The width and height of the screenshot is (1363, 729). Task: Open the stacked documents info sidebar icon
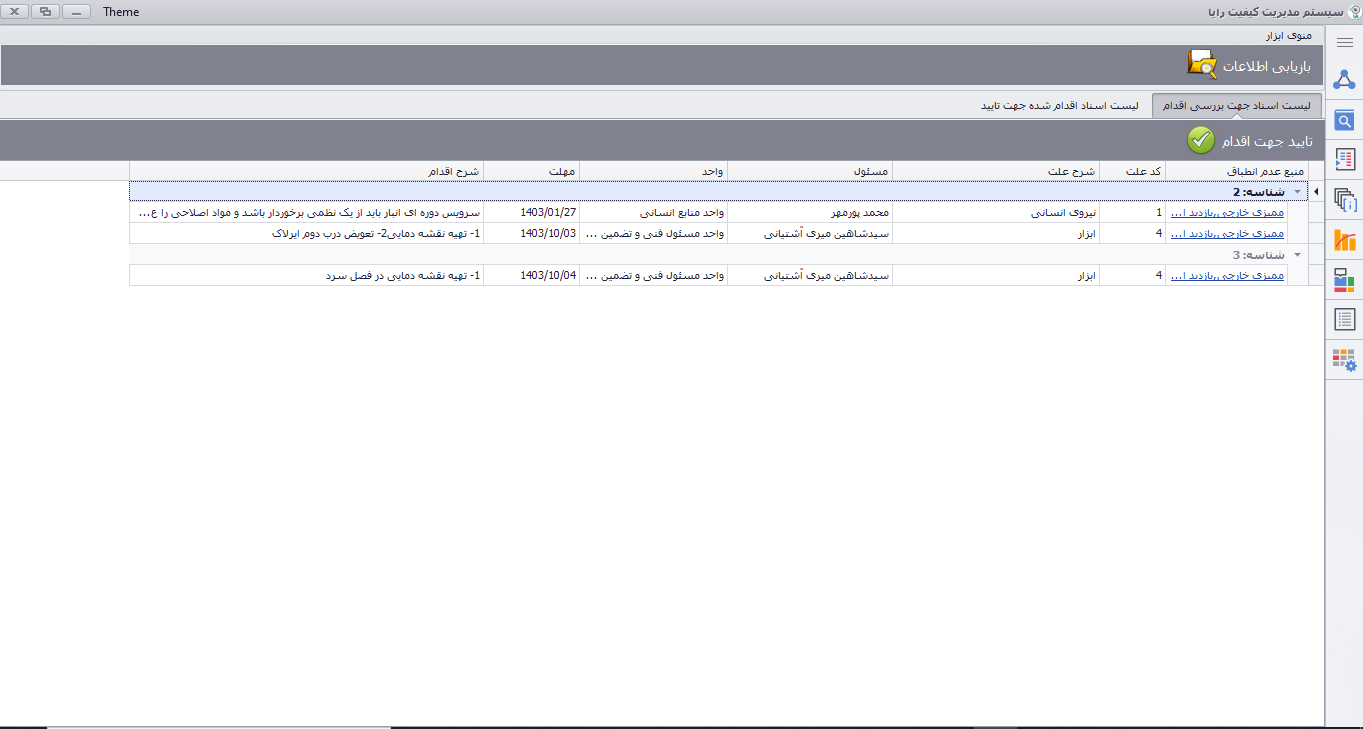(x=1344, y=199)
